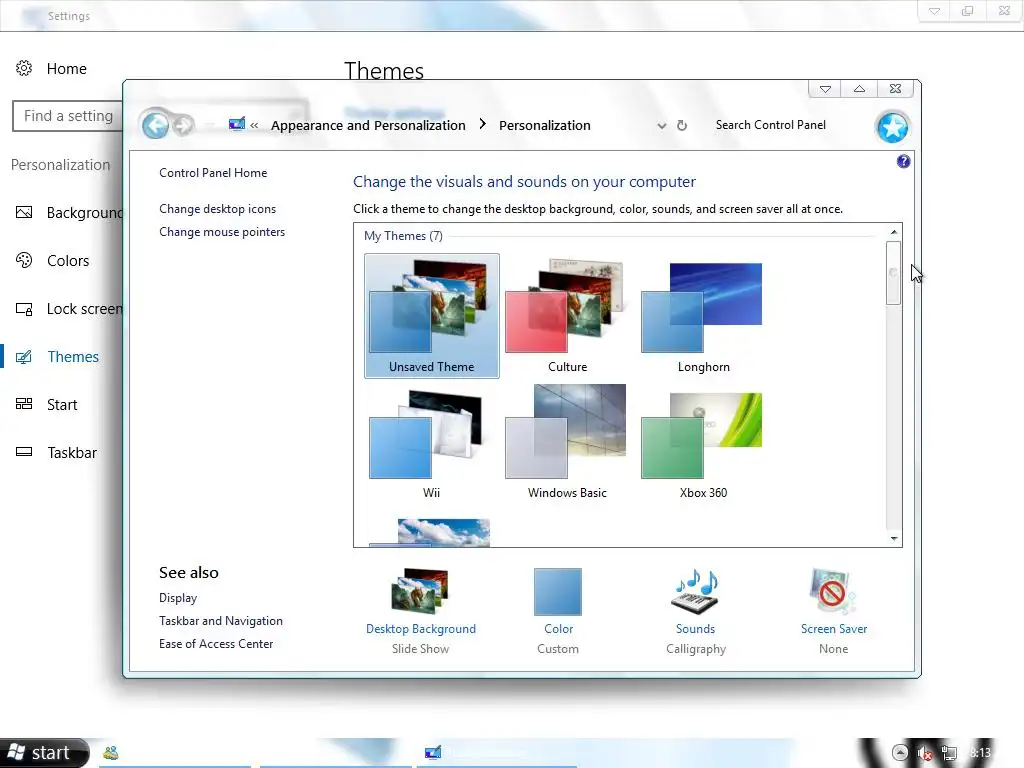This screenshot has height=768, width=1024.
Task: Click the Find a setting box
Action: 68,116
